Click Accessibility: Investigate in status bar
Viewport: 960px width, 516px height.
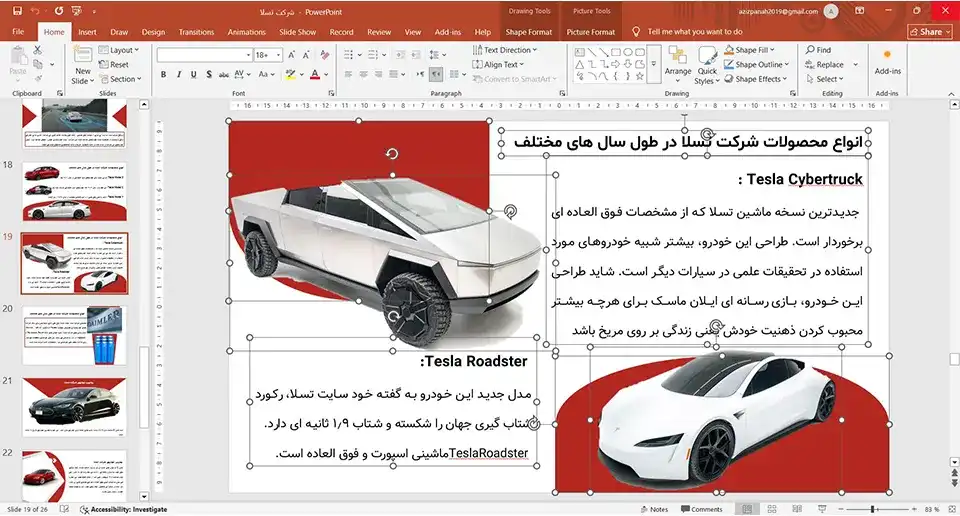coord(124,509)
